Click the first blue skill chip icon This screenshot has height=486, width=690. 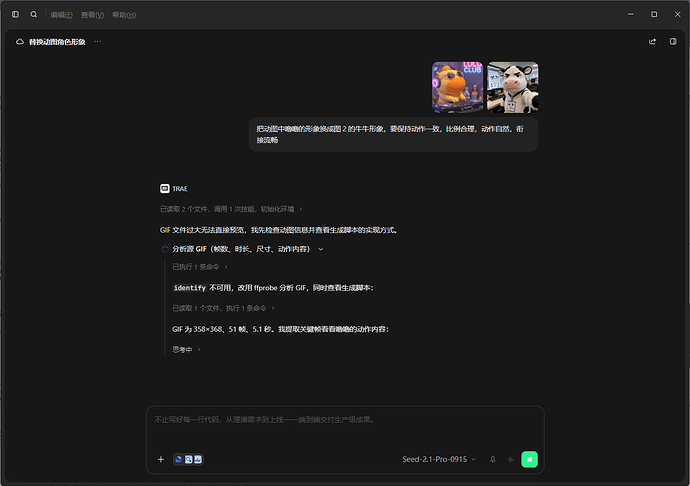(179, 460)
